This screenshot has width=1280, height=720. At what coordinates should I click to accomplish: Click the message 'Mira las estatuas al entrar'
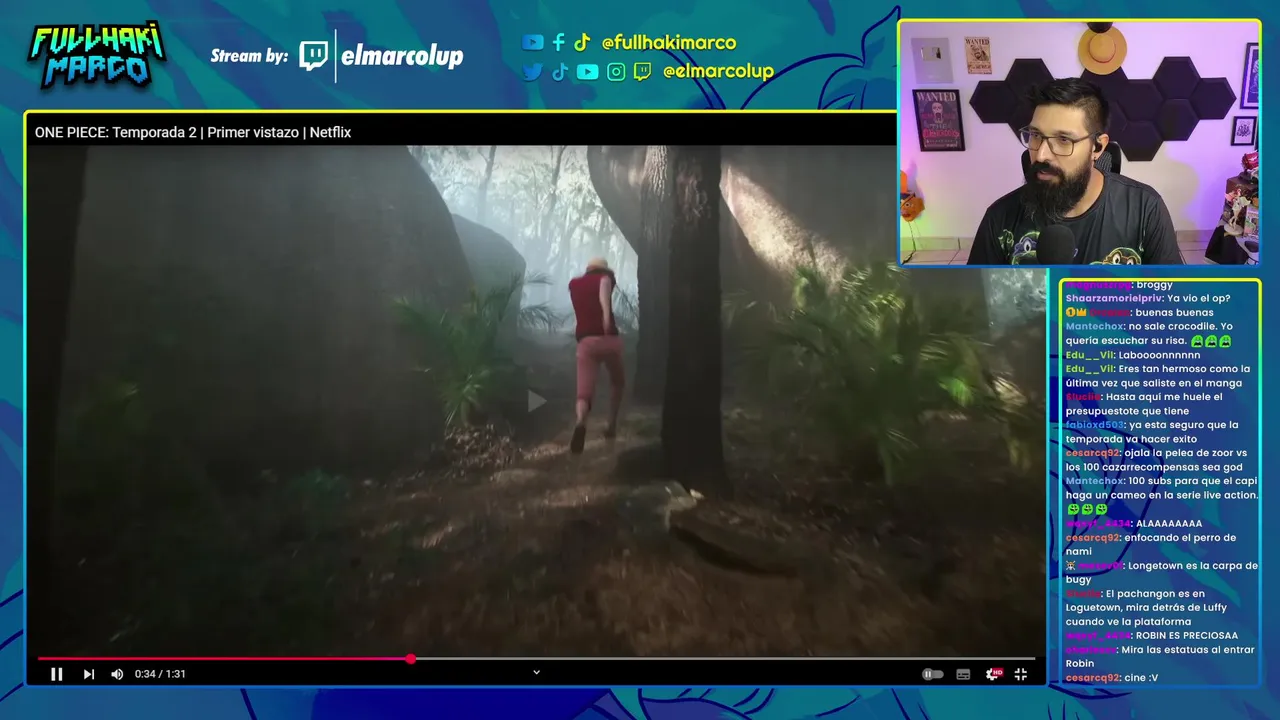click(x=1188, y=649)
